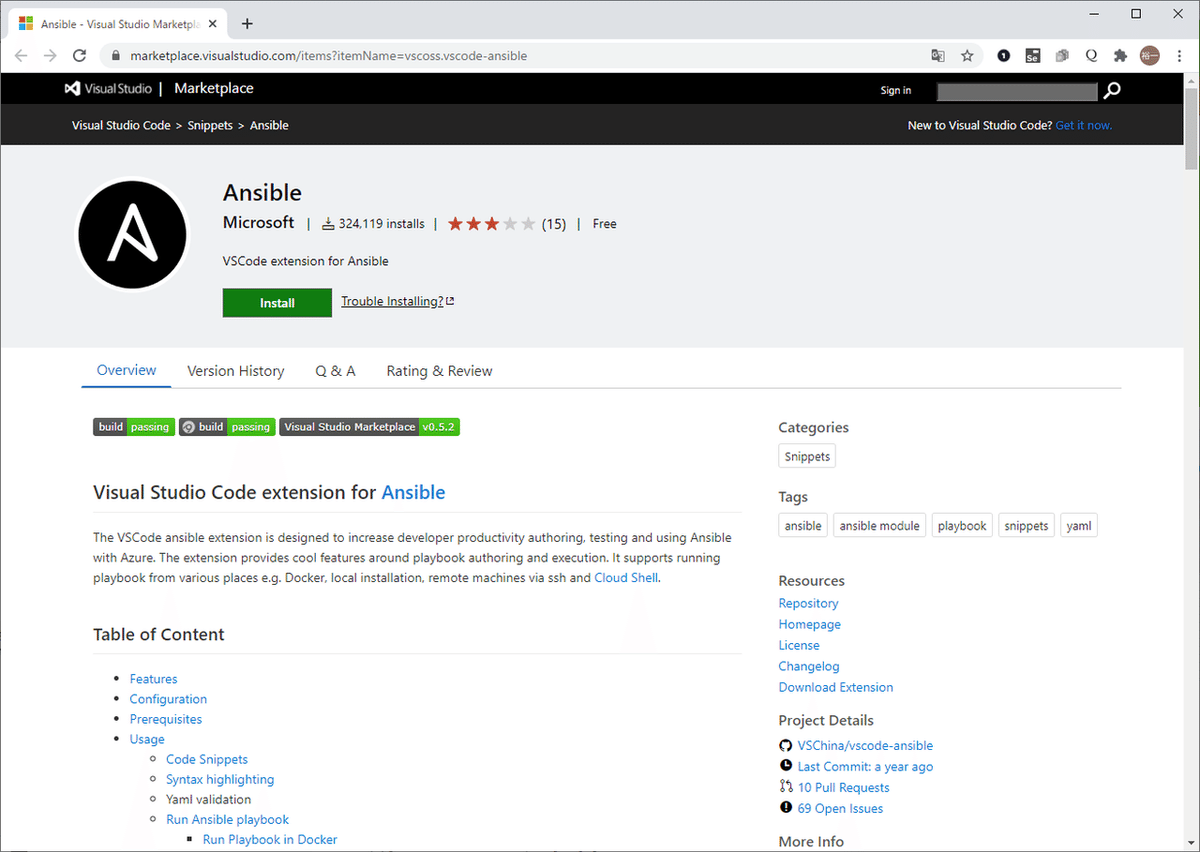Open the Get it now link
This screenshot has height=852, width=1200.
tap(1084, 126)
